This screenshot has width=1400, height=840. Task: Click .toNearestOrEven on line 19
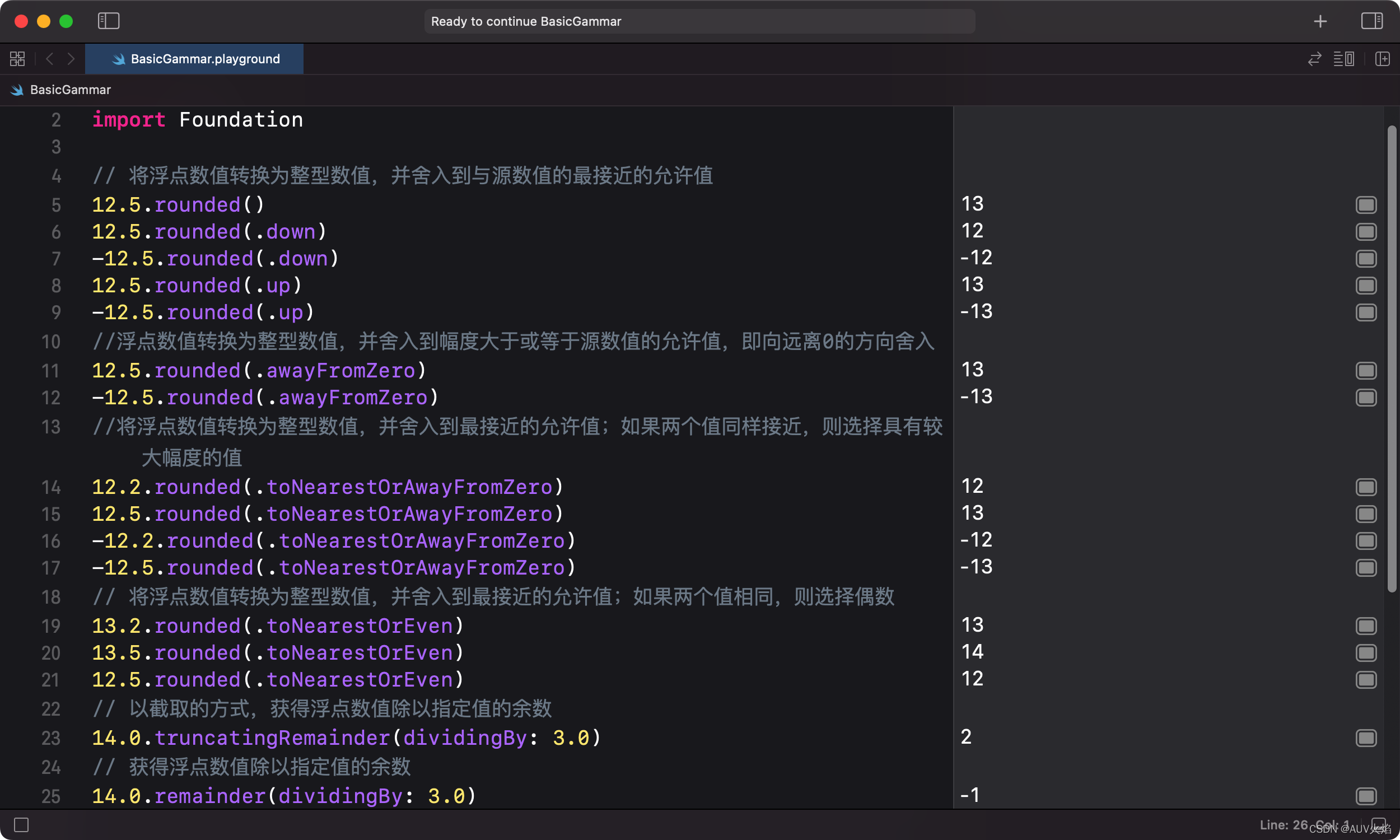click(x=354, y=626)
